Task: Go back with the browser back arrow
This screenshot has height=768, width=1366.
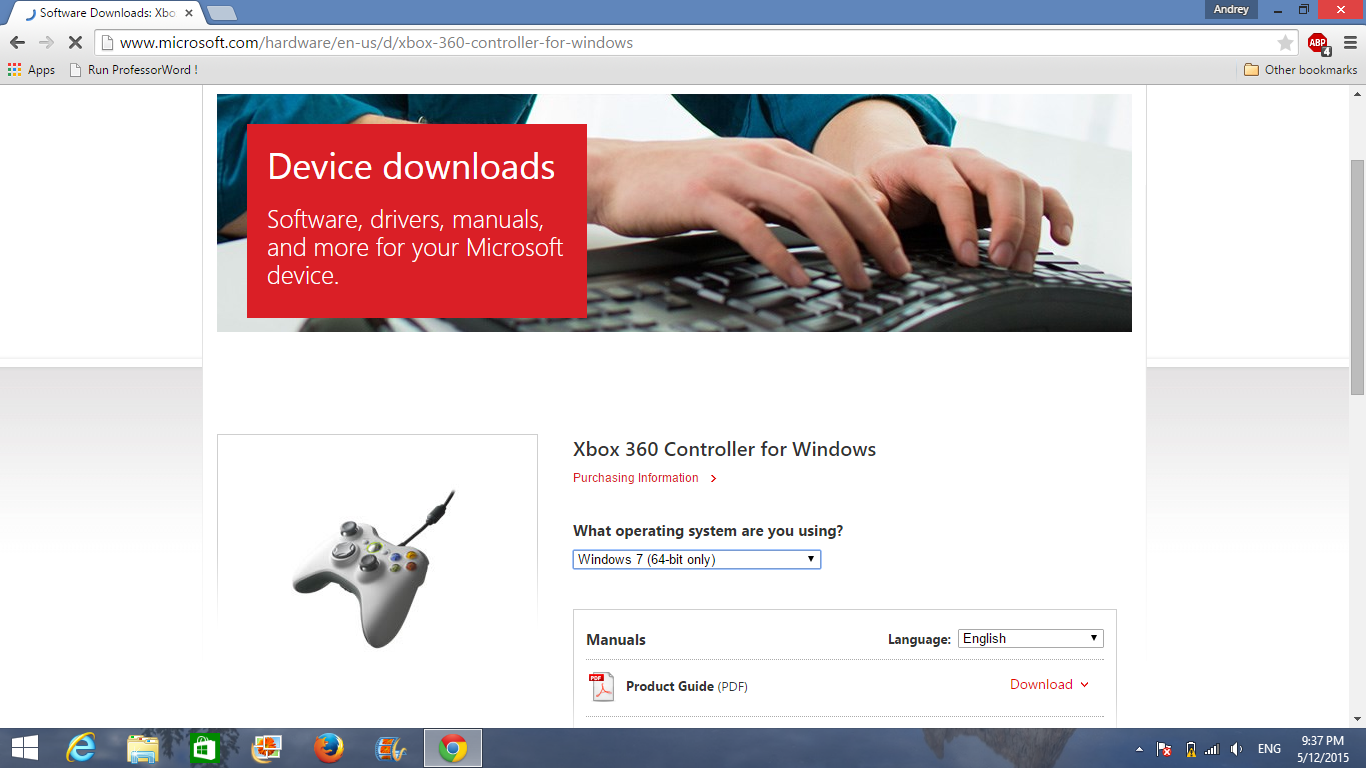Action: pos(17,43)
